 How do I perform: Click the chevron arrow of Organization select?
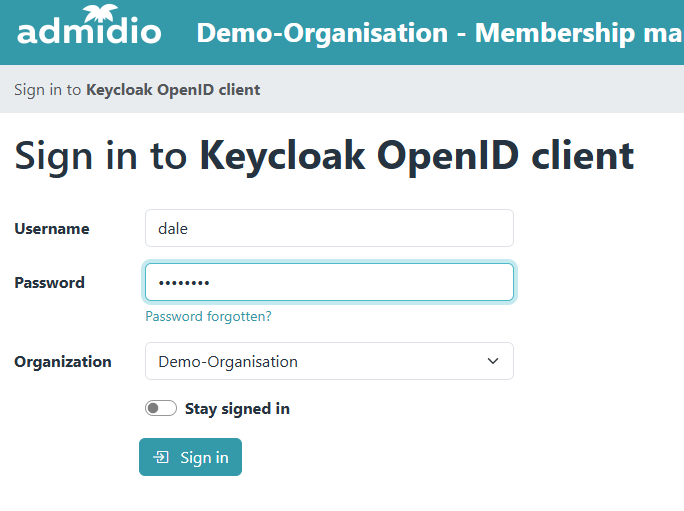click(493, 362)
